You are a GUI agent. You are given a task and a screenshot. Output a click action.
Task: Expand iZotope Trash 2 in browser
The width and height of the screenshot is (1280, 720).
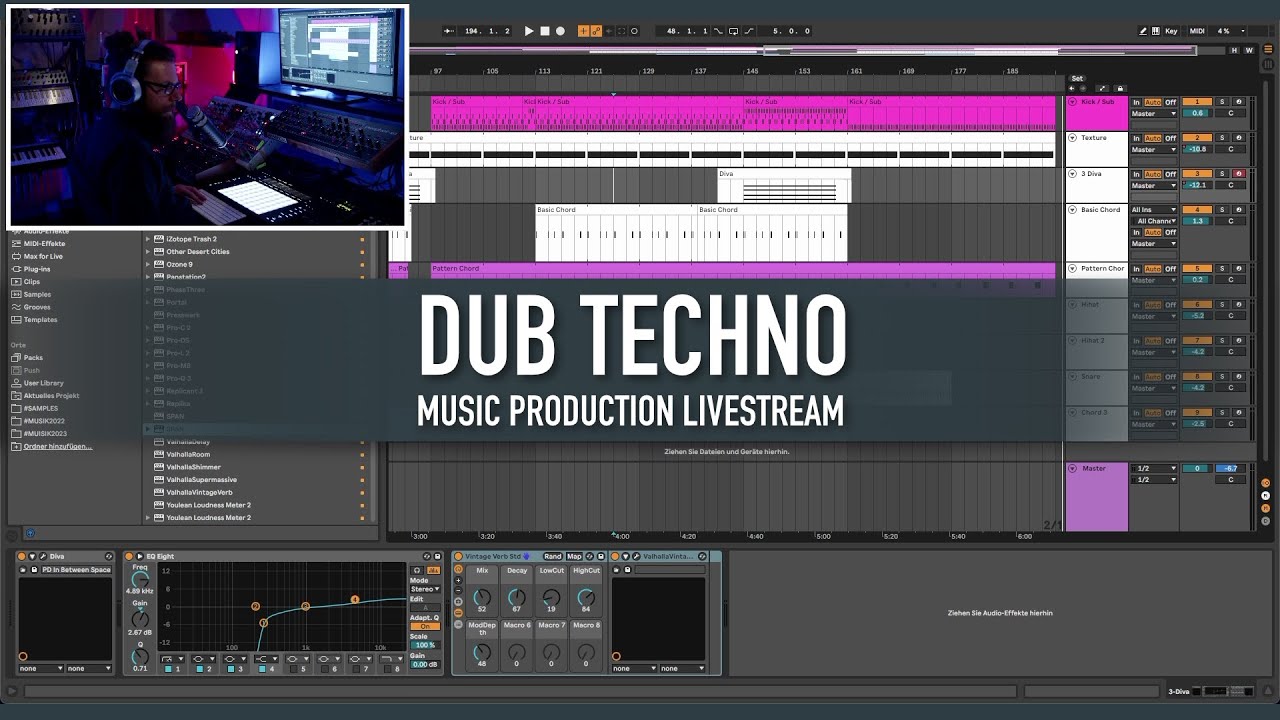148,239
